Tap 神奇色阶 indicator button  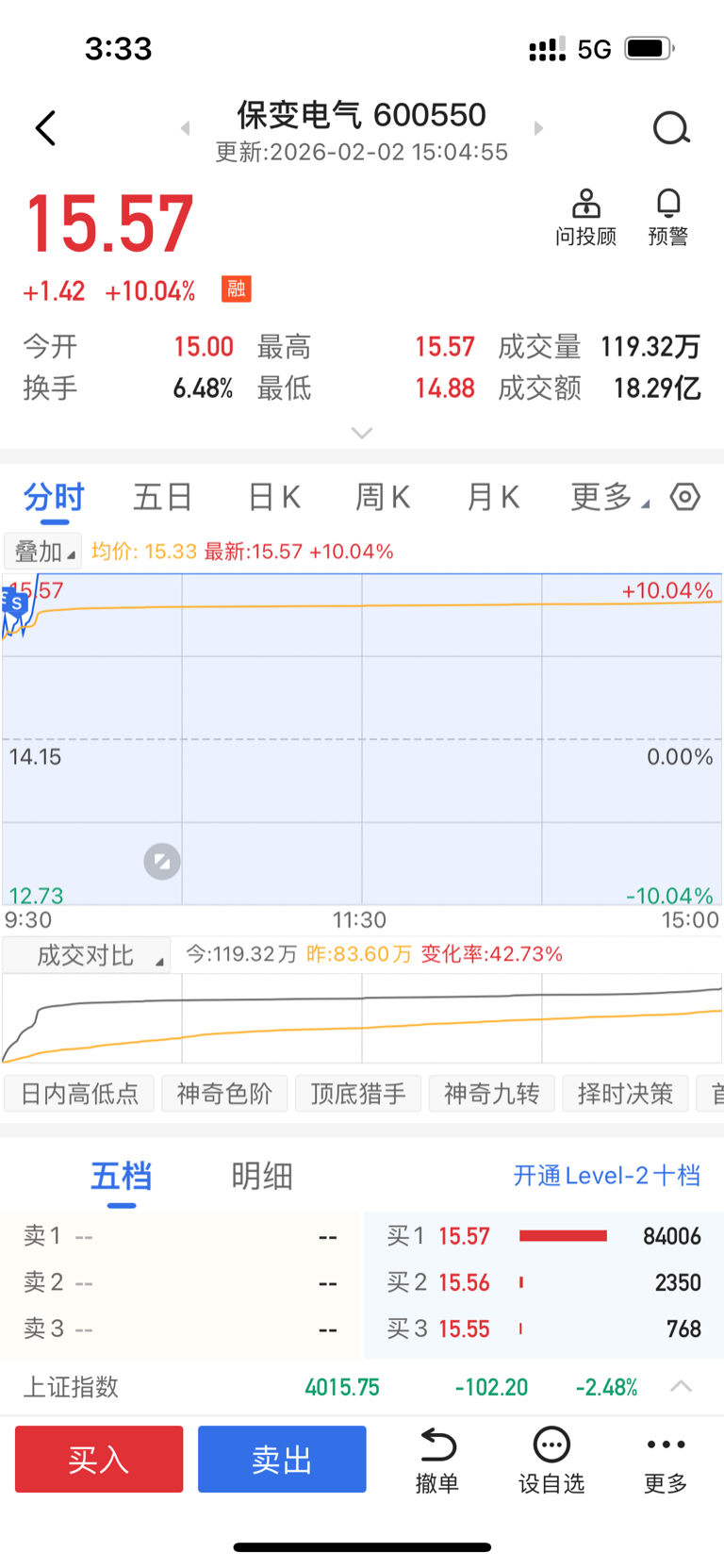click(224, 1094)
